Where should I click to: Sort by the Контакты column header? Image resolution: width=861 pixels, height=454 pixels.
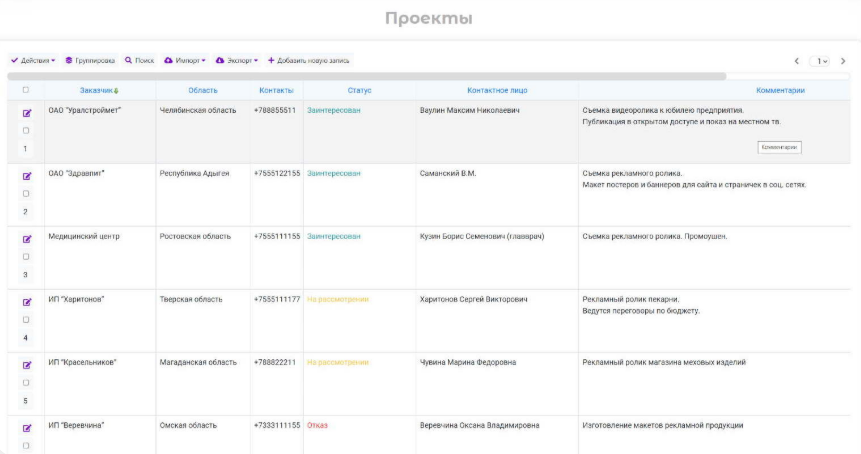click(276, 91)
